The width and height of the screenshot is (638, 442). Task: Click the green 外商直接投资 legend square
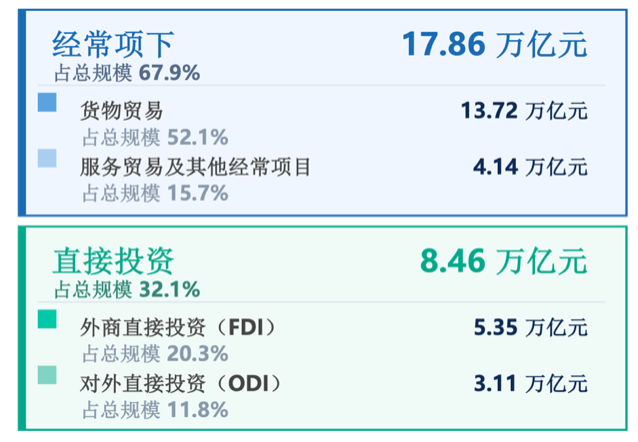point(47,320)
